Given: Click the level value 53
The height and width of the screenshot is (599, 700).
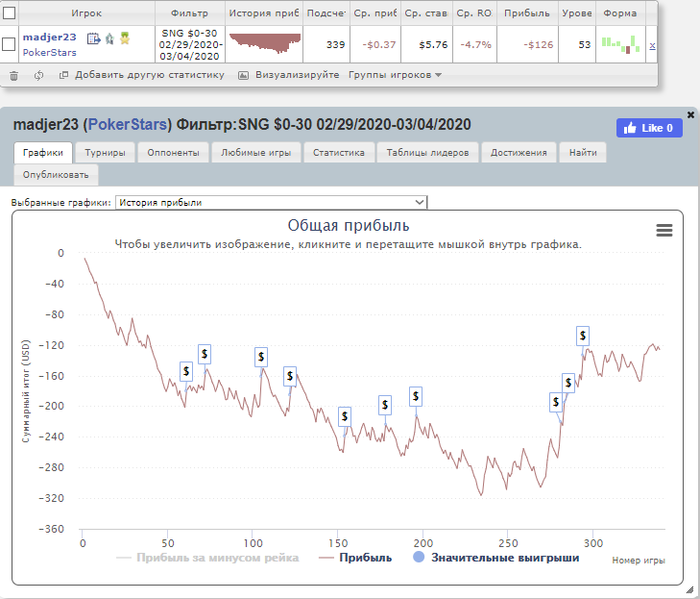Looking at the screenshot, I should click(584, 45).
